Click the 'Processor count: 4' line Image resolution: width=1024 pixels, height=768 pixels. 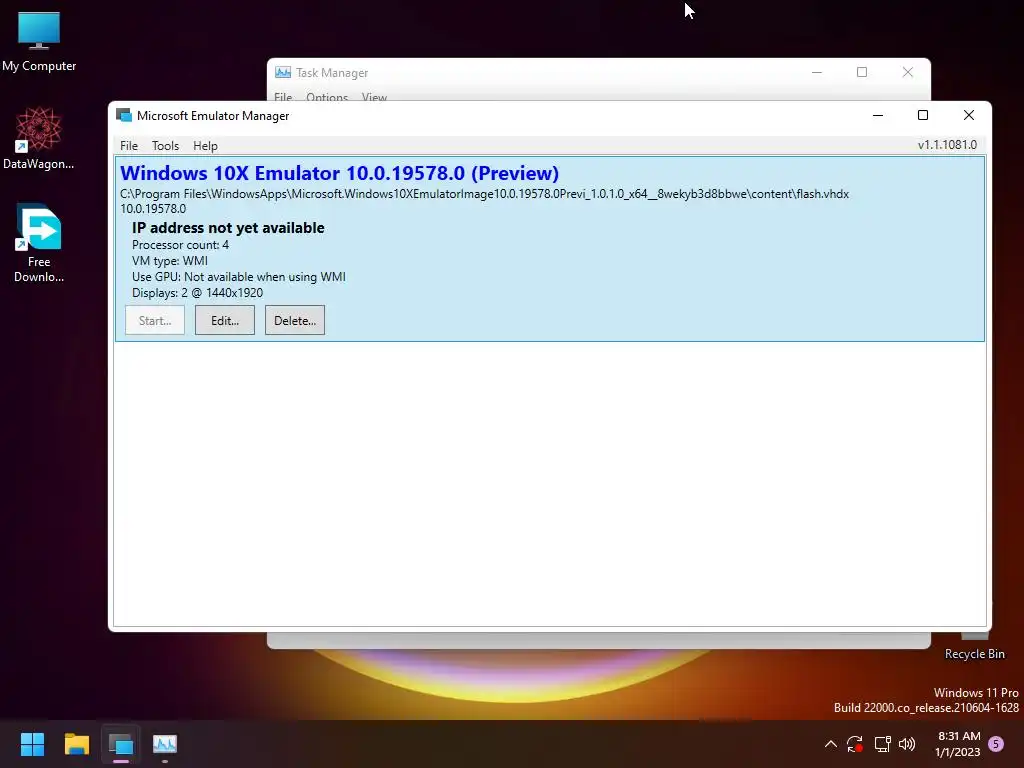click(x=180, y=245)
